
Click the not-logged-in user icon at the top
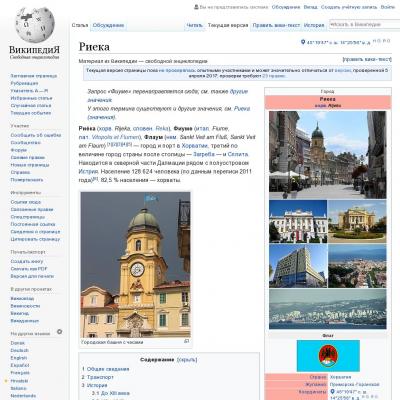click(196, 7)
